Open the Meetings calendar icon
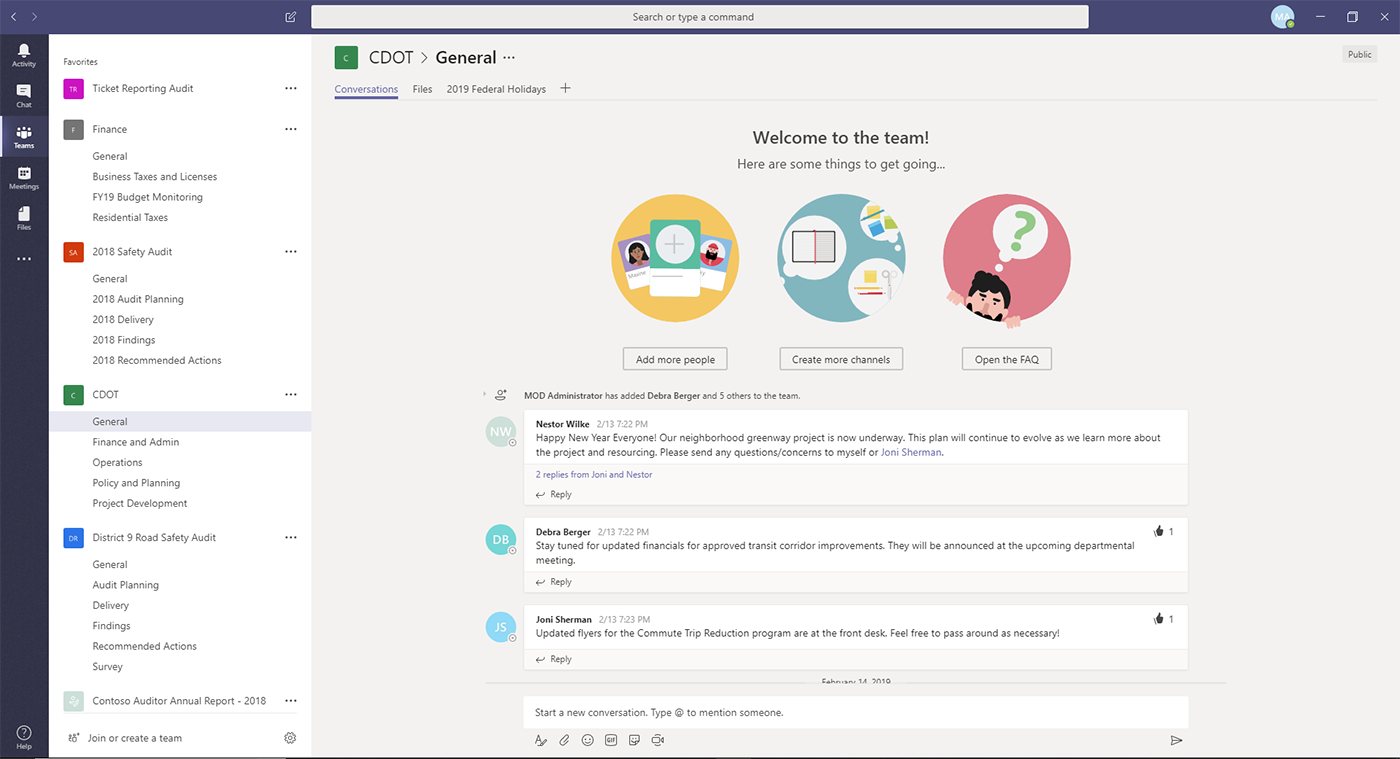 (24, 174)
